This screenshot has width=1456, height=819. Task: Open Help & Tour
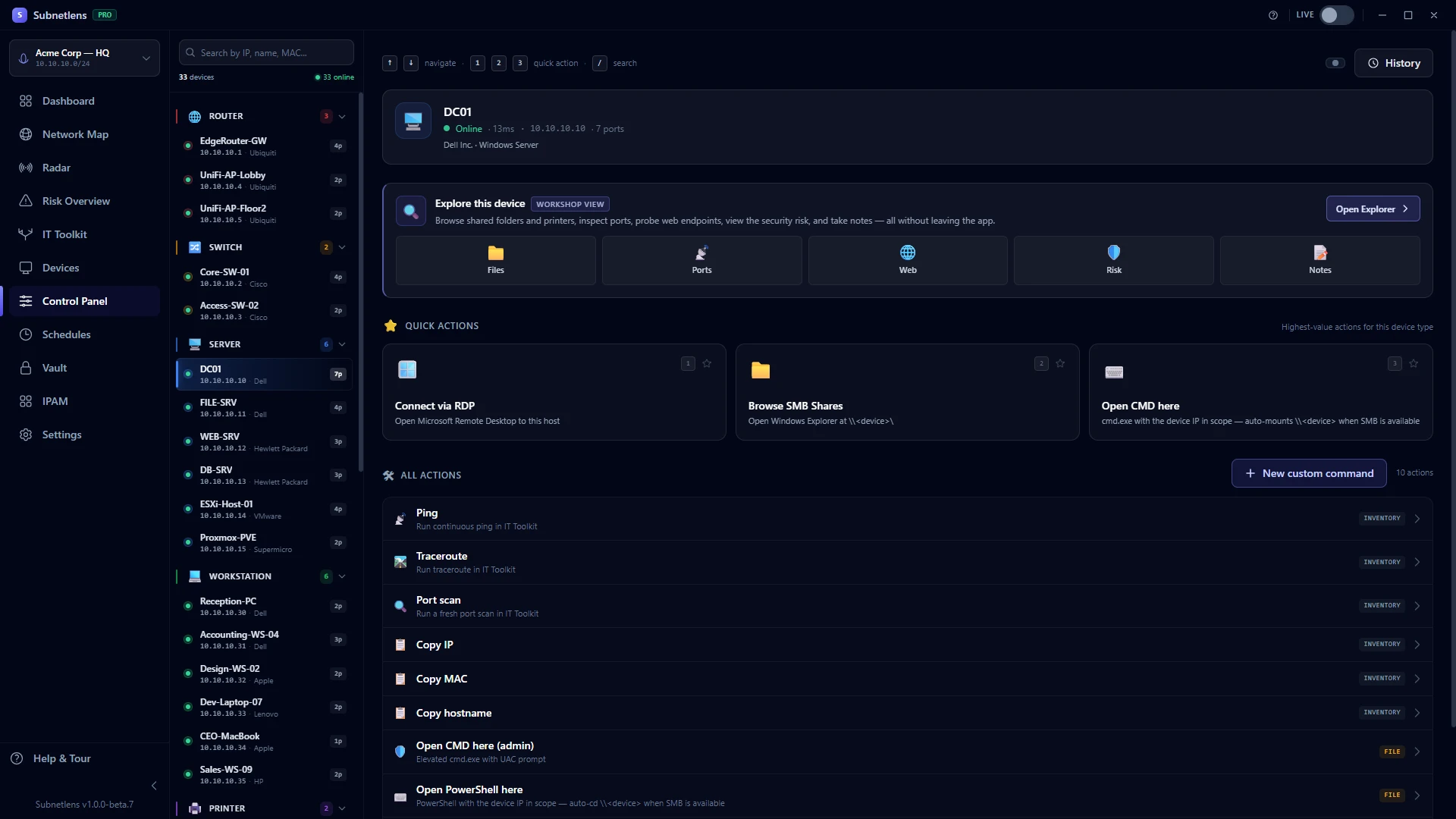coord(51,758)
